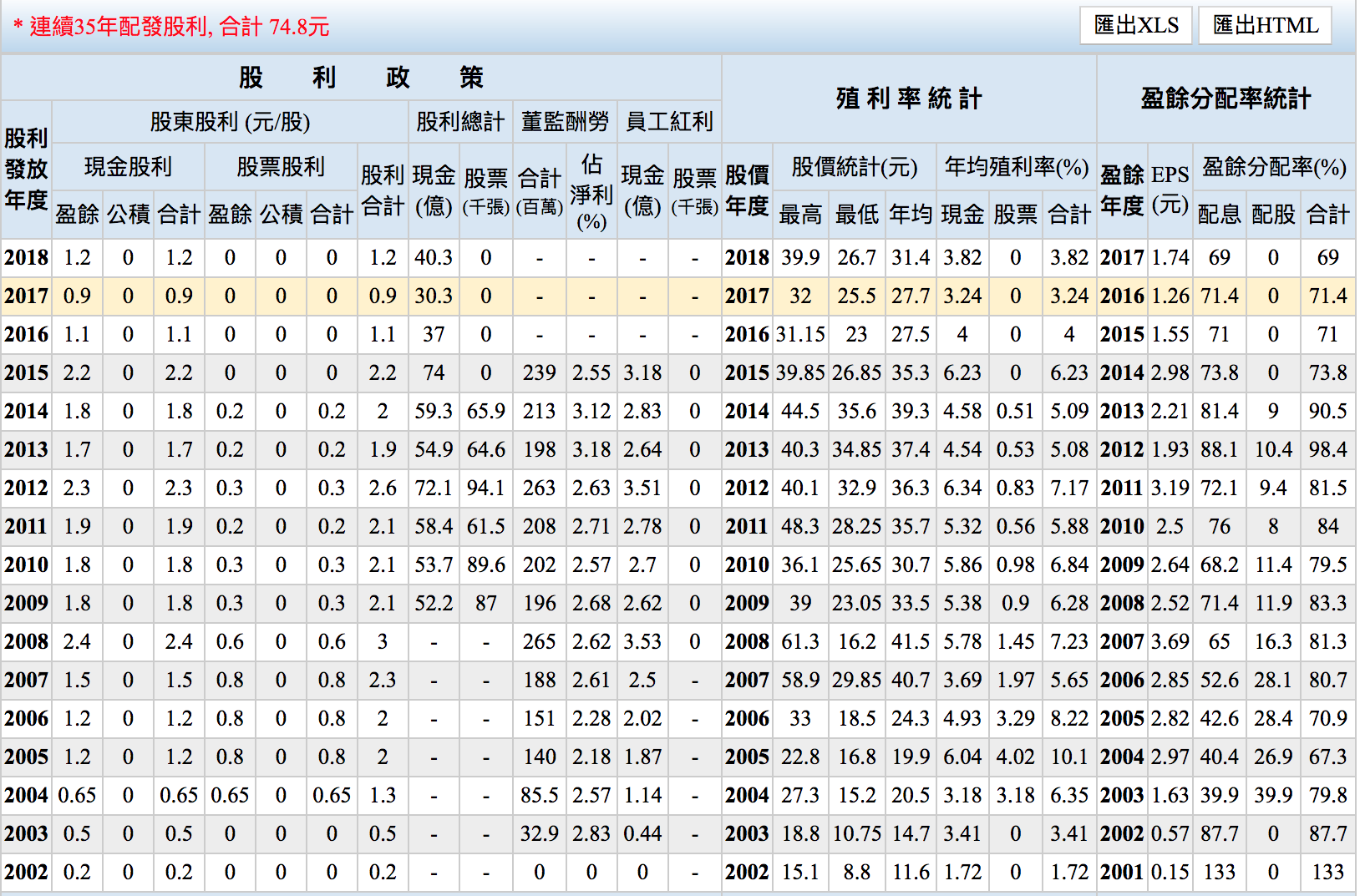Click the 佔淨利(%) column header

(591, 192)
